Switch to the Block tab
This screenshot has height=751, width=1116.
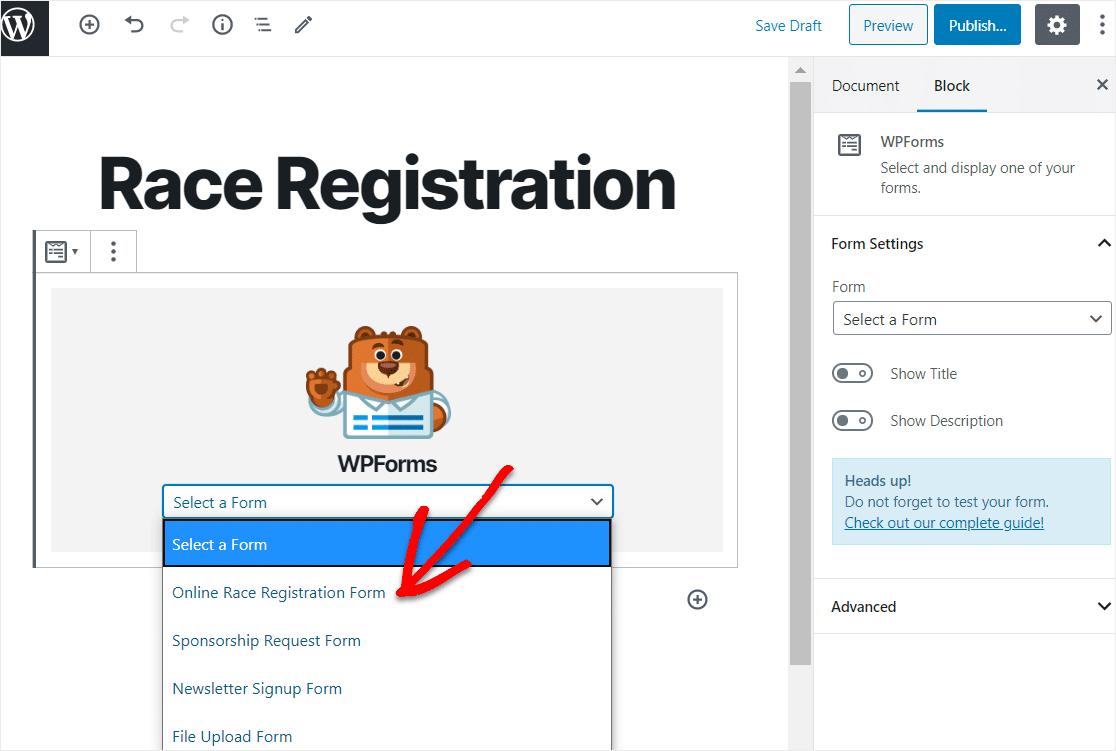[952, 85]
